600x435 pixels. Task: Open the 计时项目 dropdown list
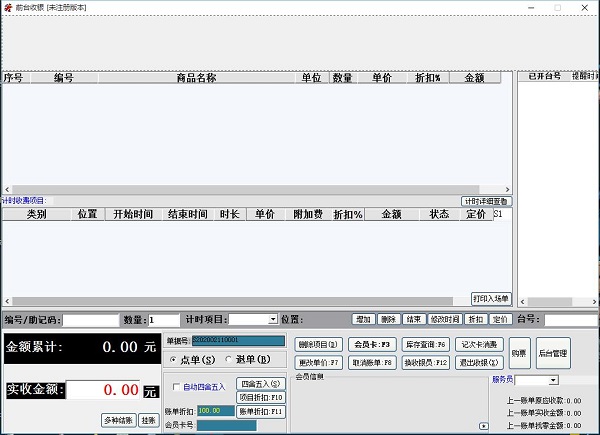tap(272, 319)
